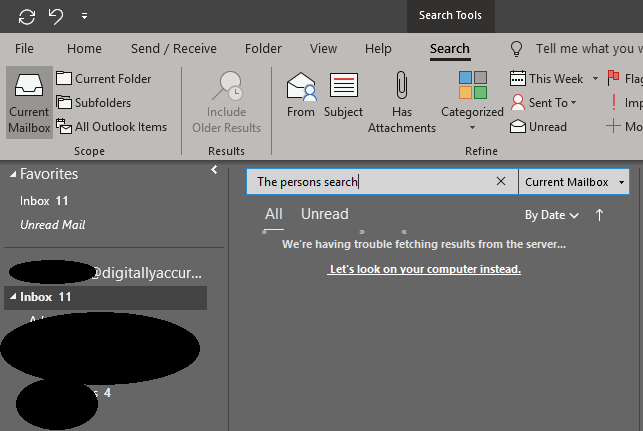This screenshot has width=643, height=431.
Task: Collapse the Favorites section
Action: point(13,174)
